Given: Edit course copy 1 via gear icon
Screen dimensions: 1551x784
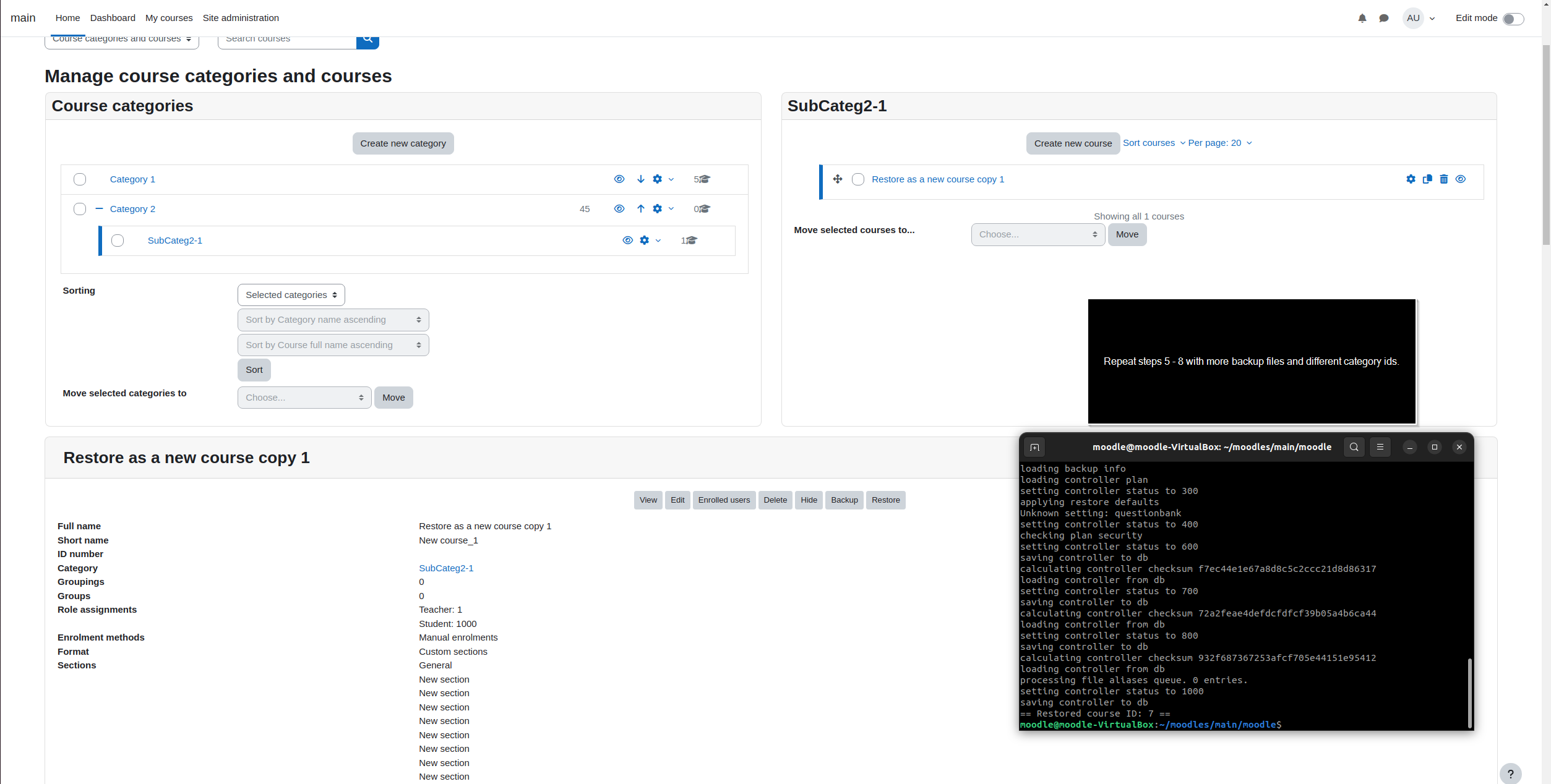Looking at the screenshot, I should coord(1411,179).
